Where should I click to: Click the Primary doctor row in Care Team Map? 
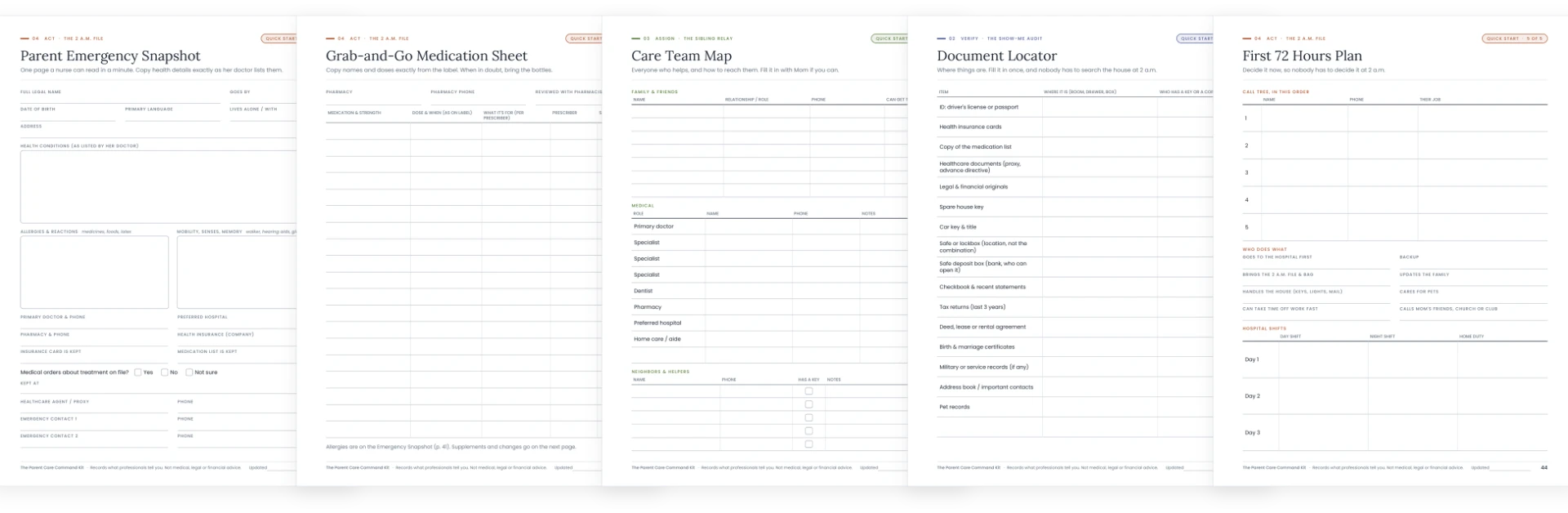[x=769, y=226]
